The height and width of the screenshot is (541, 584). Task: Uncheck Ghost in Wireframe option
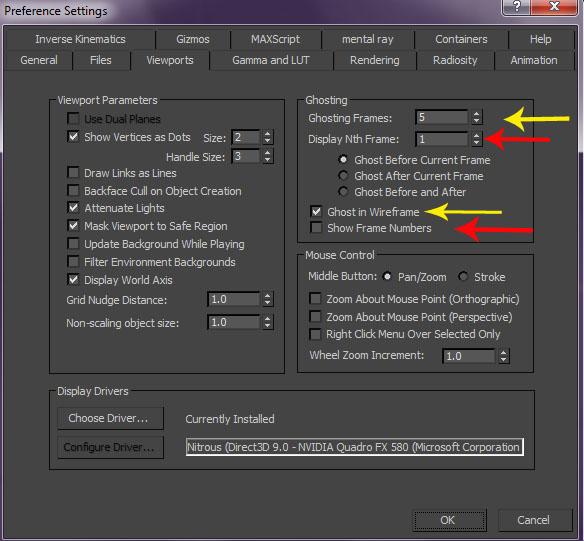pos(316,211)
